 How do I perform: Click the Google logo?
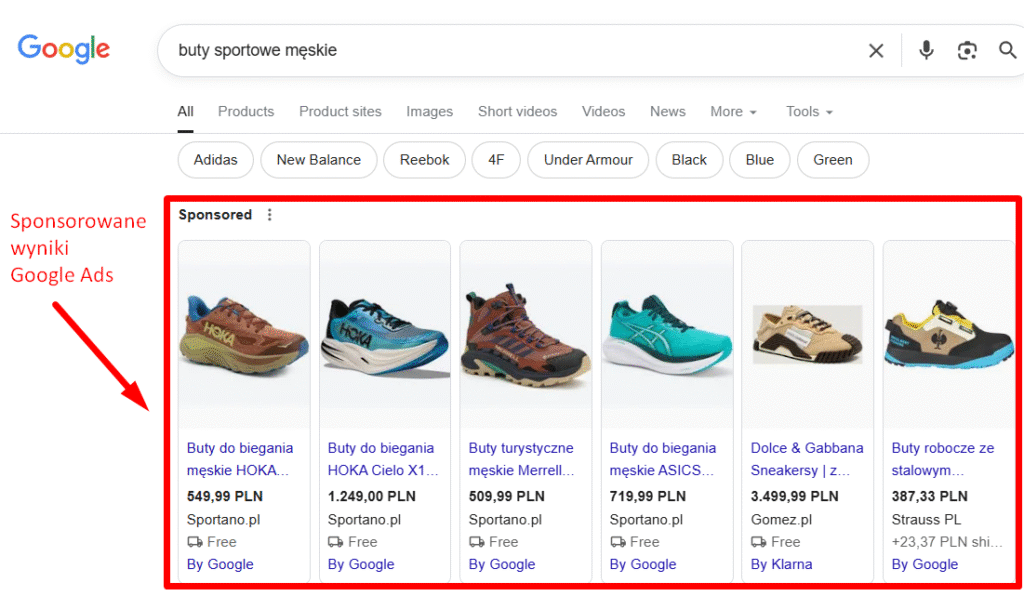pyautogui.click(x=63, y=48)
